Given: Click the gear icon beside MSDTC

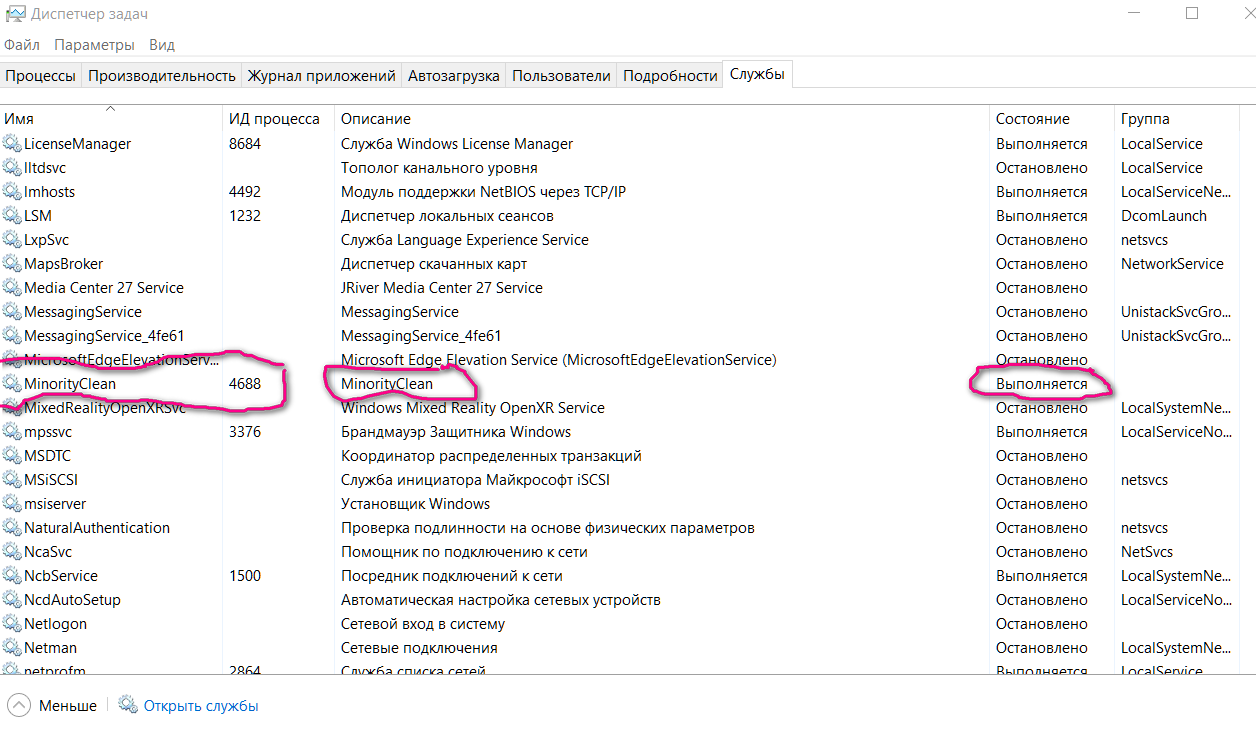Looking at the screenshot, I should 12,455.
